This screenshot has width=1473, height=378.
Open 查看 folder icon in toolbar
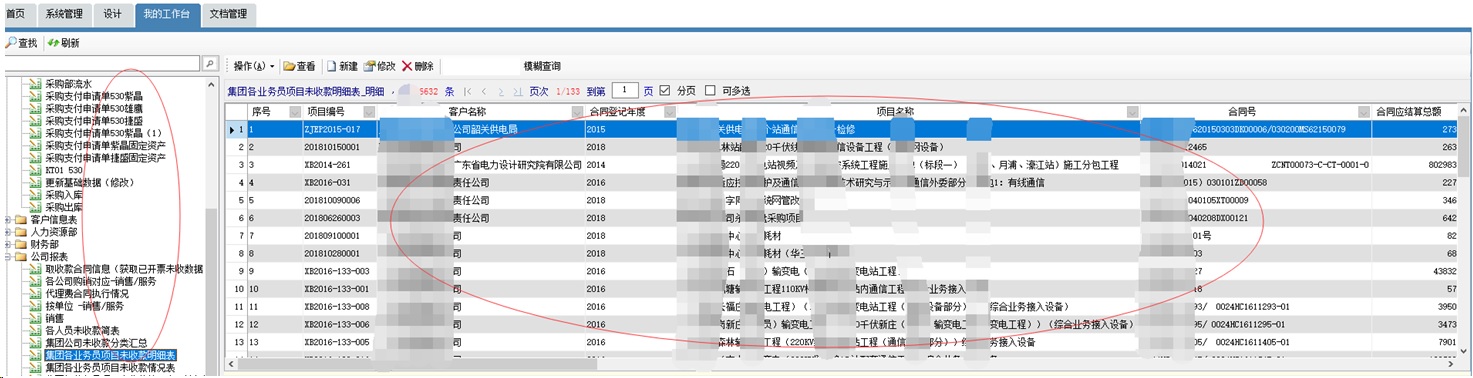pyautogui.click(x=288, y=66)
